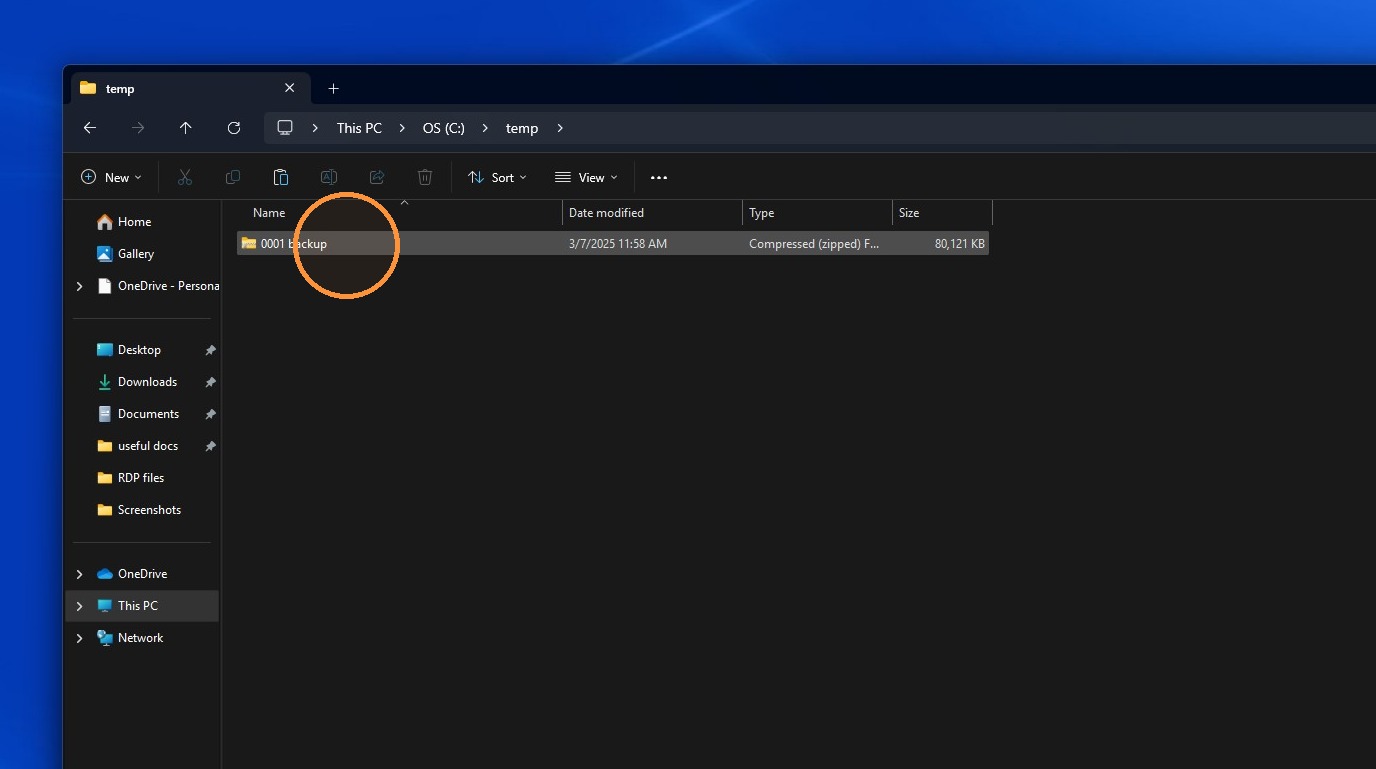
Task: Expand chevron between OS (C:) and temp
Action: click(x=486, y=128)
